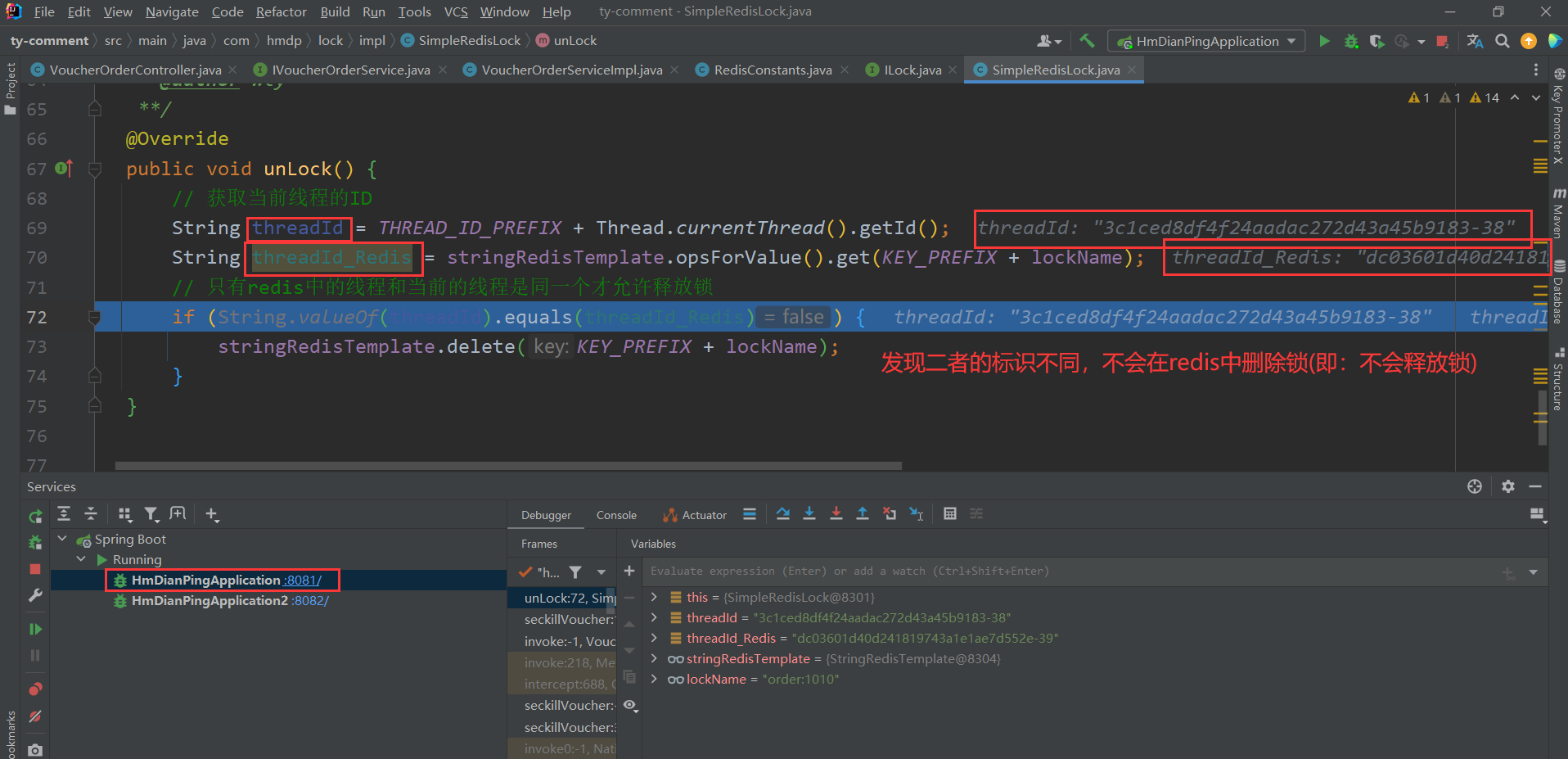Toggle Project tool window on left edge
1568x759 pixels.
[11, 88]
